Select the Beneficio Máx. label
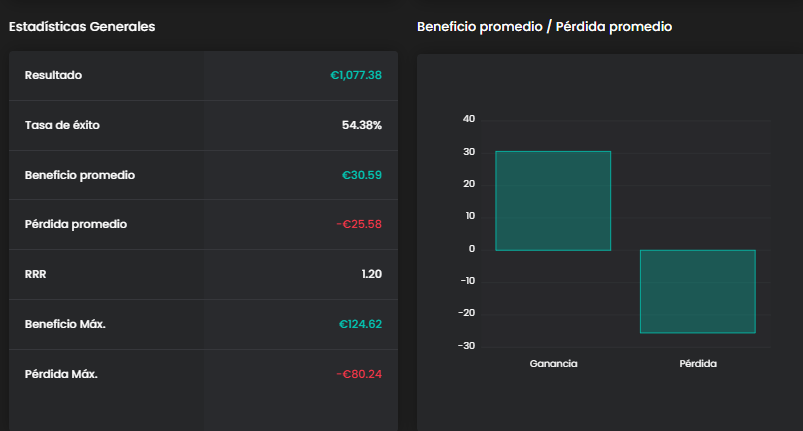 click(66, 324)
